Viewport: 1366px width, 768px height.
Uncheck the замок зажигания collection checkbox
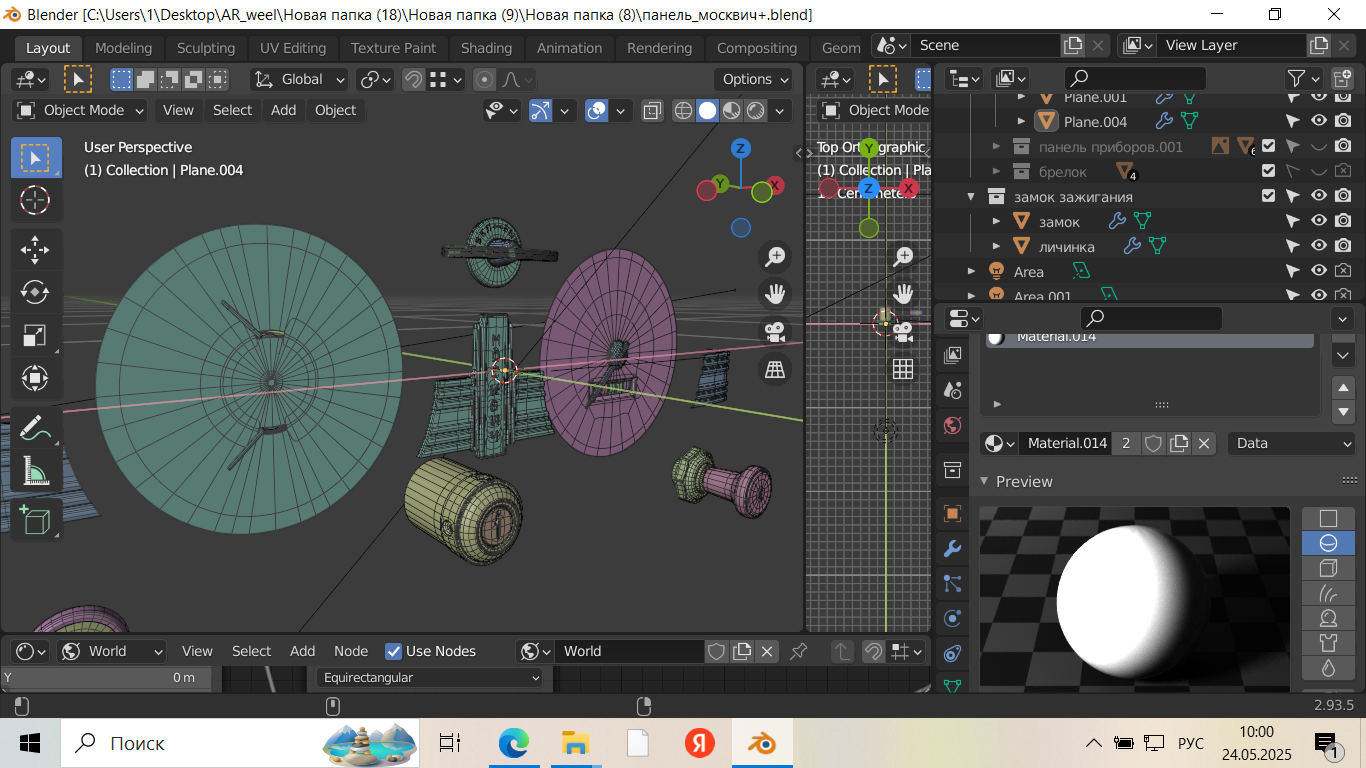pos(1268,196)
